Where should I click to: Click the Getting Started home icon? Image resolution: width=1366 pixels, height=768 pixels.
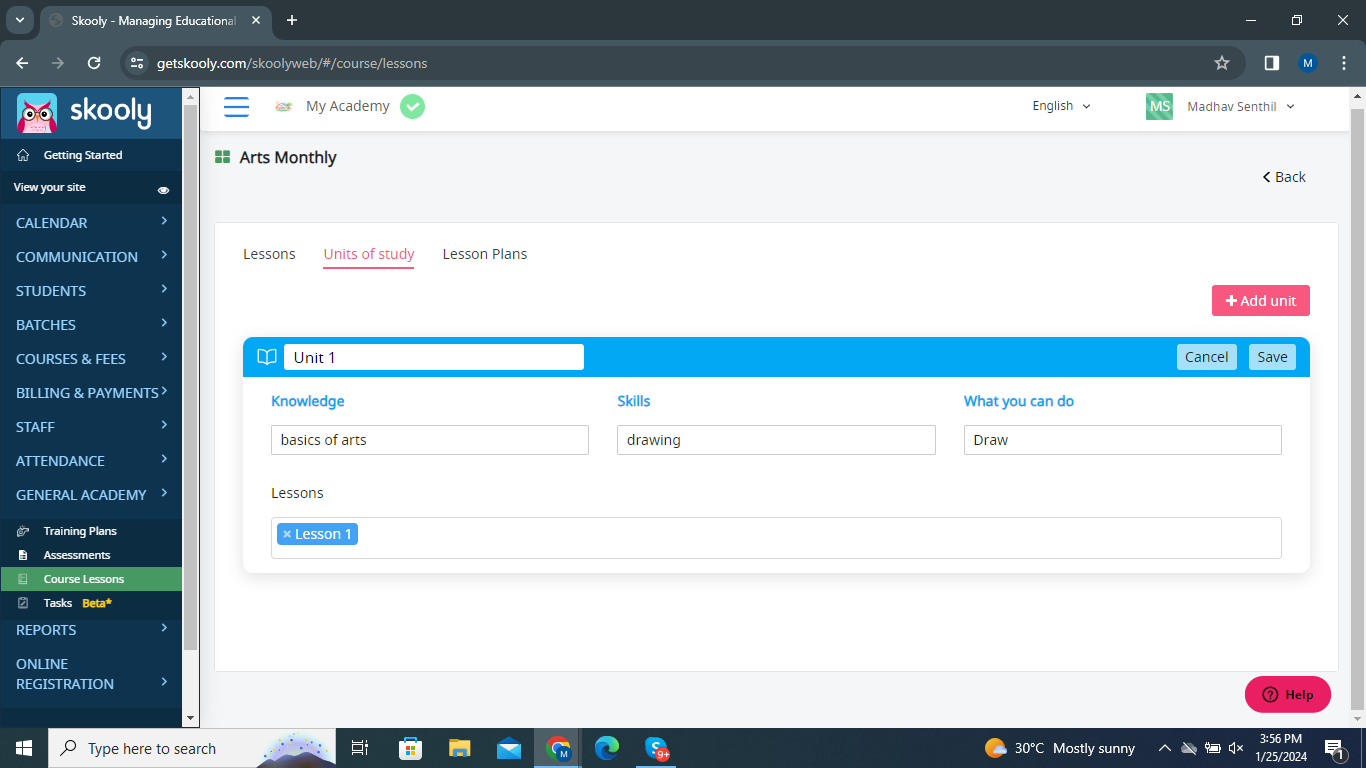[x=23, y=155]
